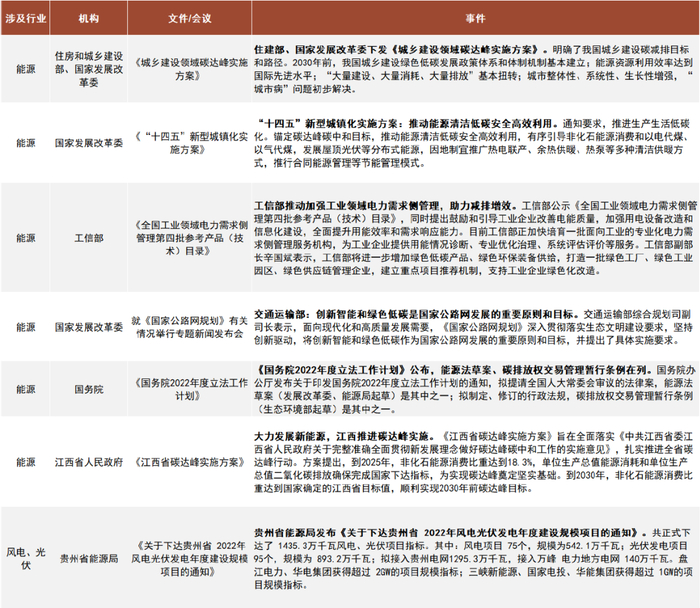Screen dimensions: 700x608
Task: Select 国家发展改革委 in the 国家公路网规划 row
Action: point(88,327)
